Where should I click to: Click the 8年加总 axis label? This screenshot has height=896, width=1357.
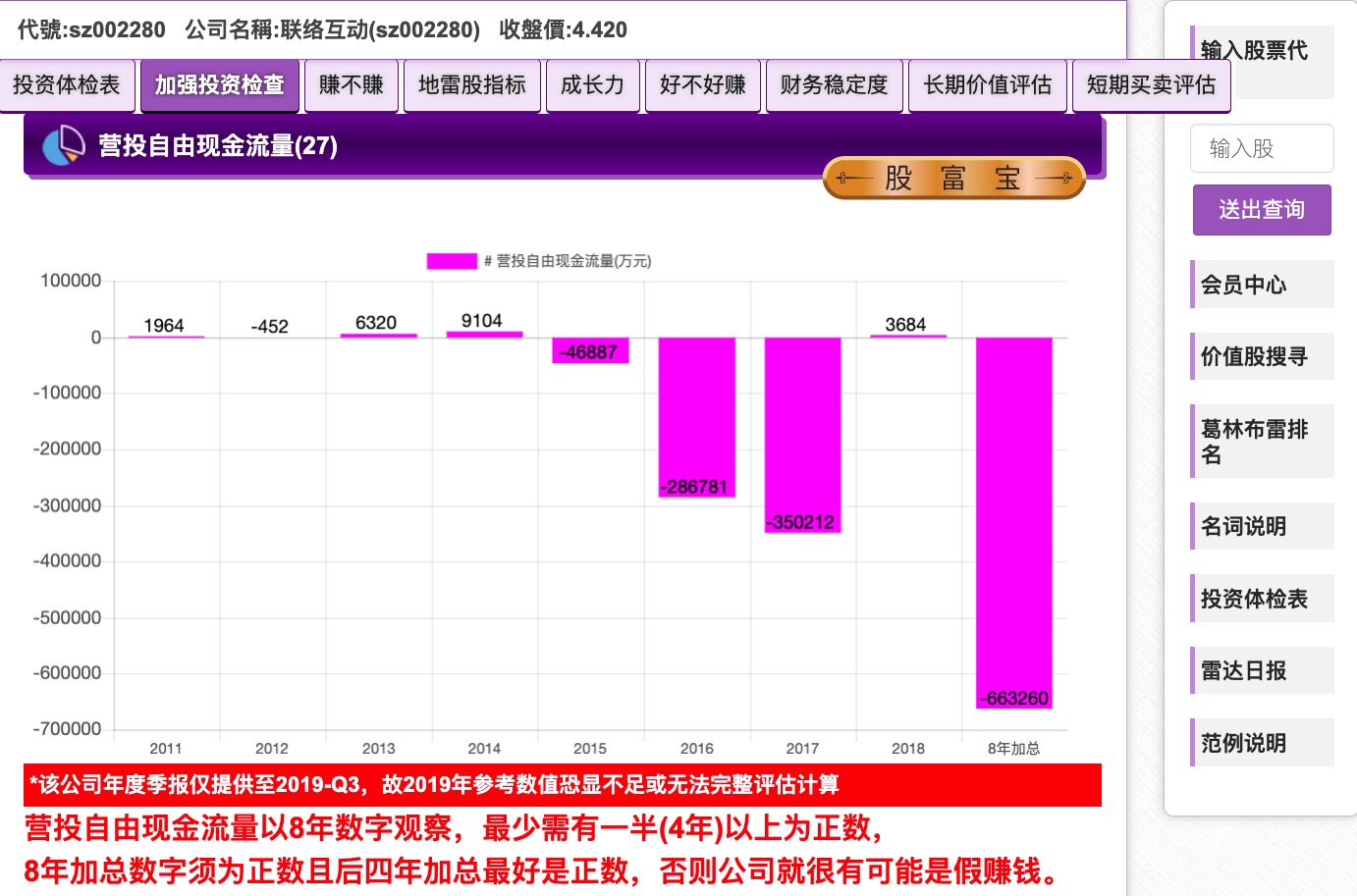tap(1014, 749)
